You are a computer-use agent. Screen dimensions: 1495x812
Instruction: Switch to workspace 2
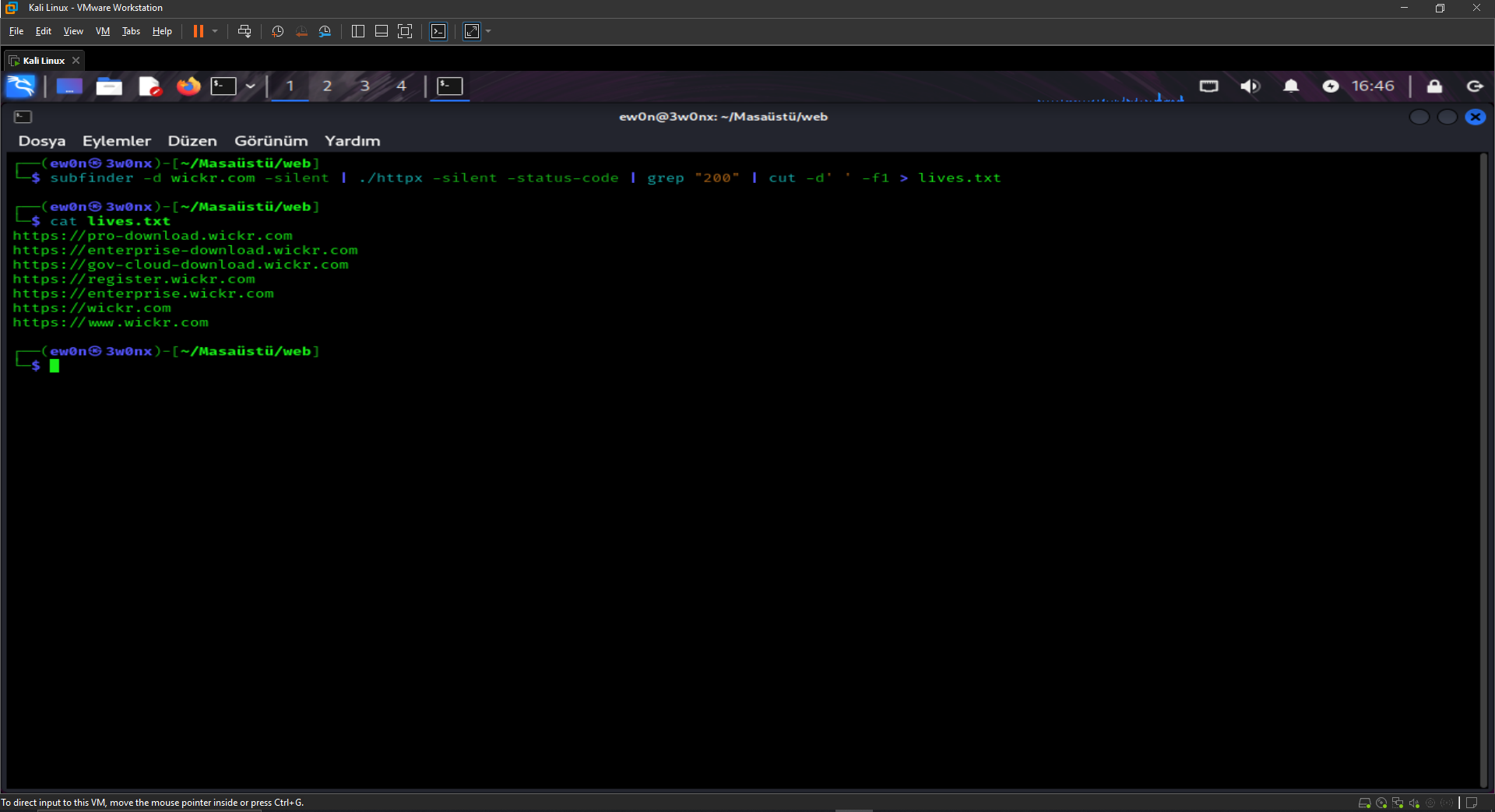327,86
